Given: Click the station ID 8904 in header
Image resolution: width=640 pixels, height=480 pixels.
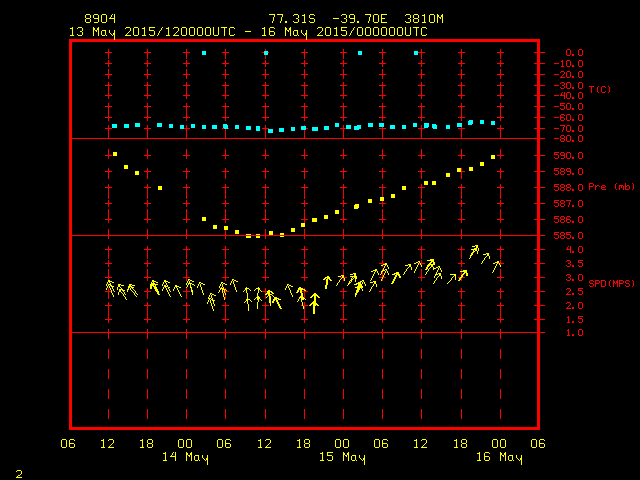Looking at the screenshot, I should 100,19.
